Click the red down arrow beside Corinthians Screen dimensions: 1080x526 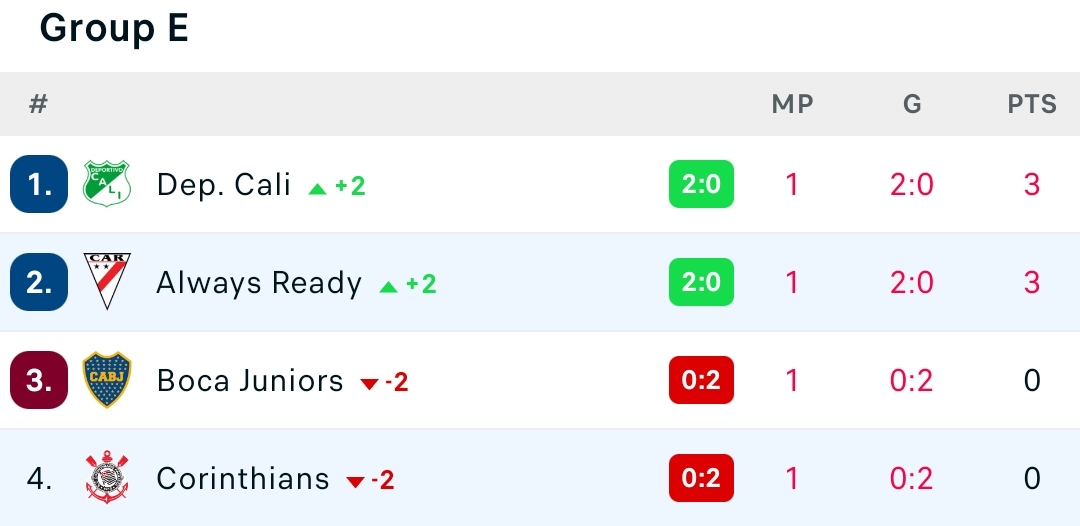pyautogui.click(x=355, y=481)
